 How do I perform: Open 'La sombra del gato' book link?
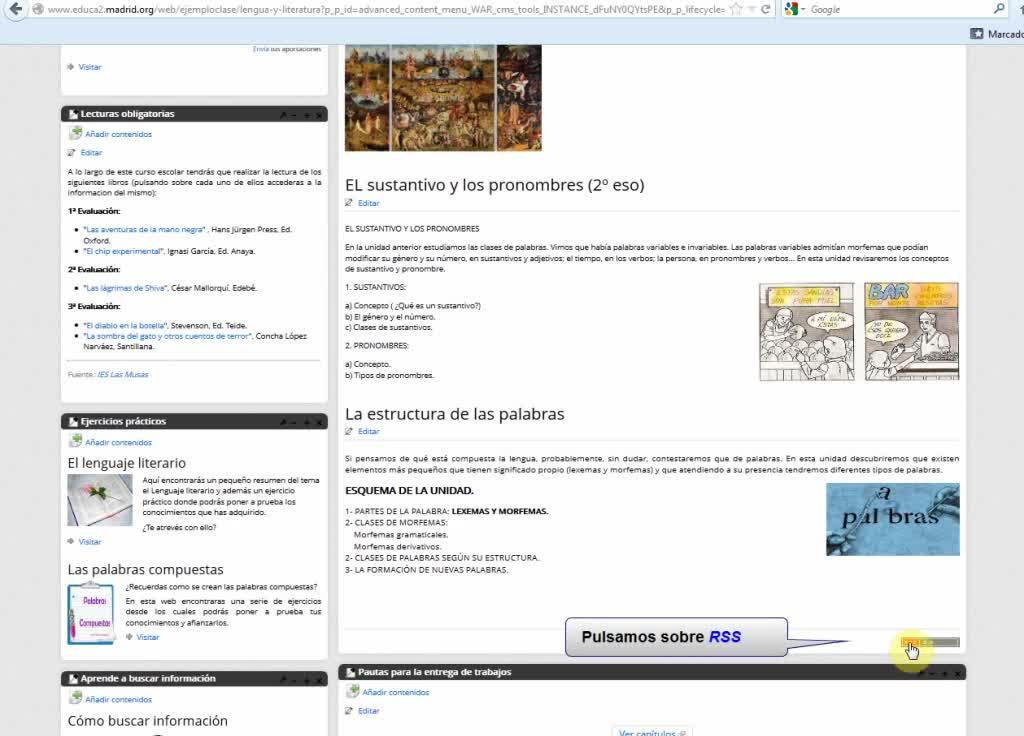pyautogui.click(x=167, y=336)
